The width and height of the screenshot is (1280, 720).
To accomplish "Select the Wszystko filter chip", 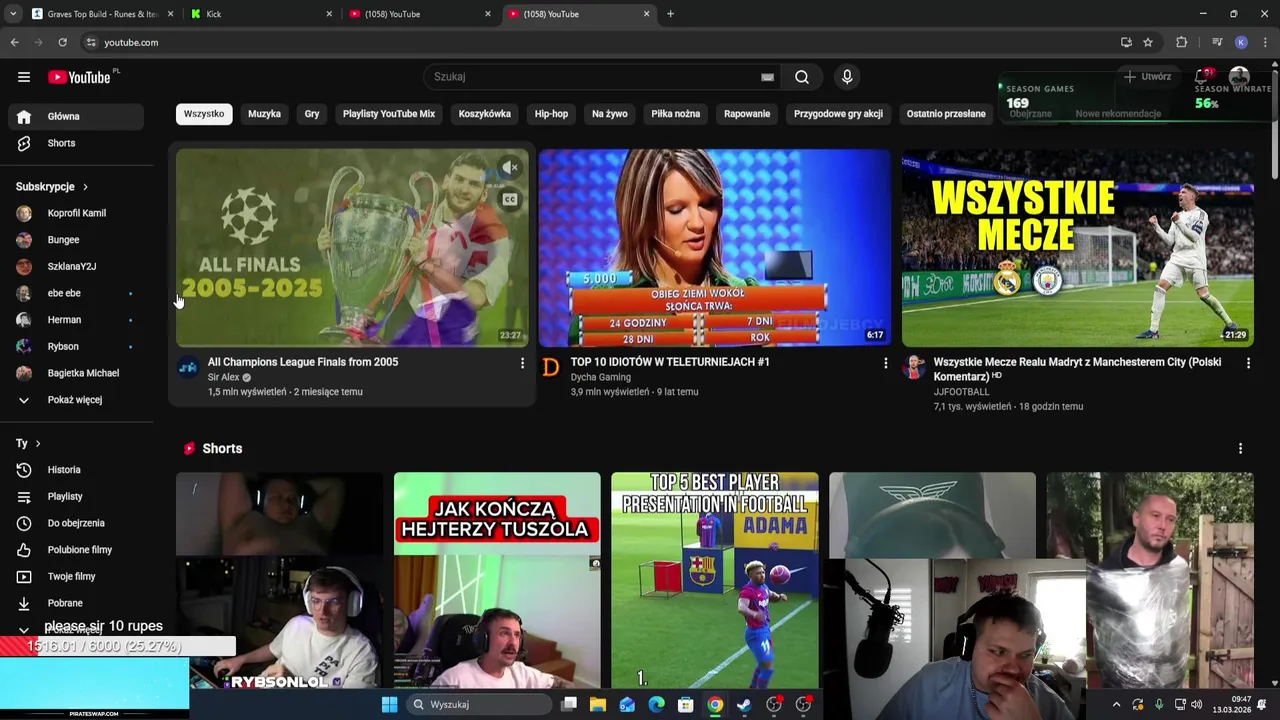I will click(x=204, y=114).
